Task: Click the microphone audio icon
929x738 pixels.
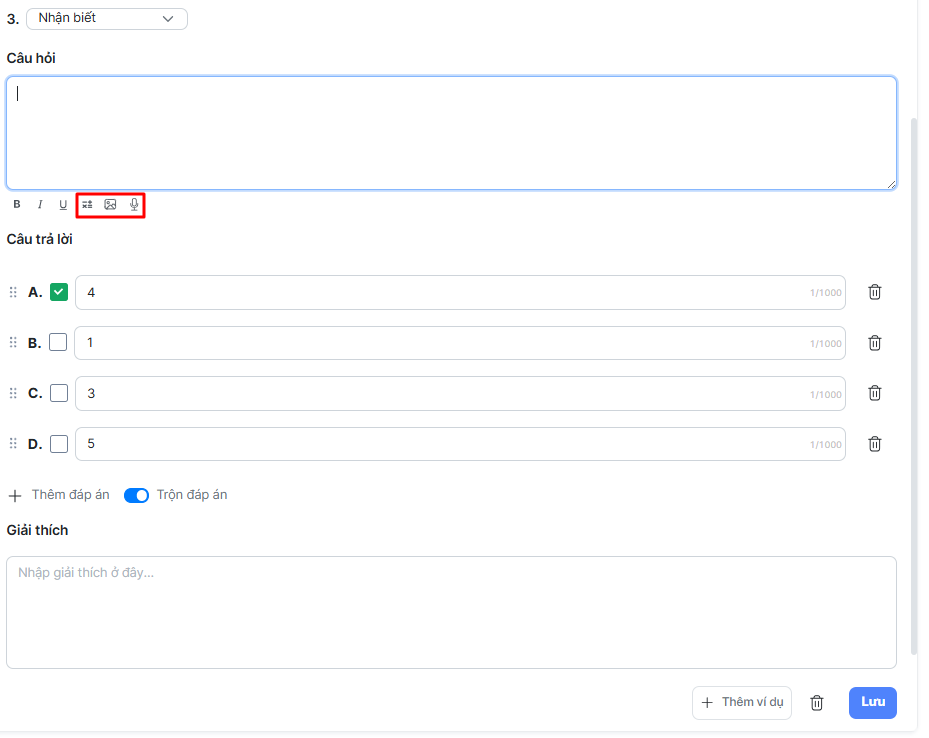Action: [134, 205]
